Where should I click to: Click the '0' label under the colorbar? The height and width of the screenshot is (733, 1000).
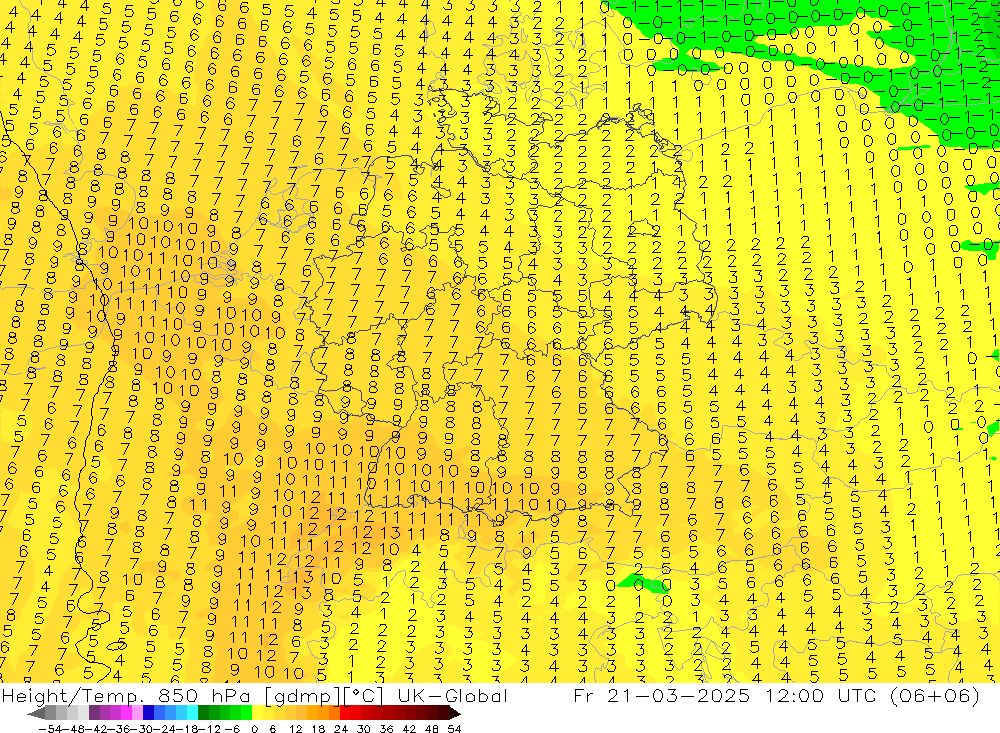254,729
